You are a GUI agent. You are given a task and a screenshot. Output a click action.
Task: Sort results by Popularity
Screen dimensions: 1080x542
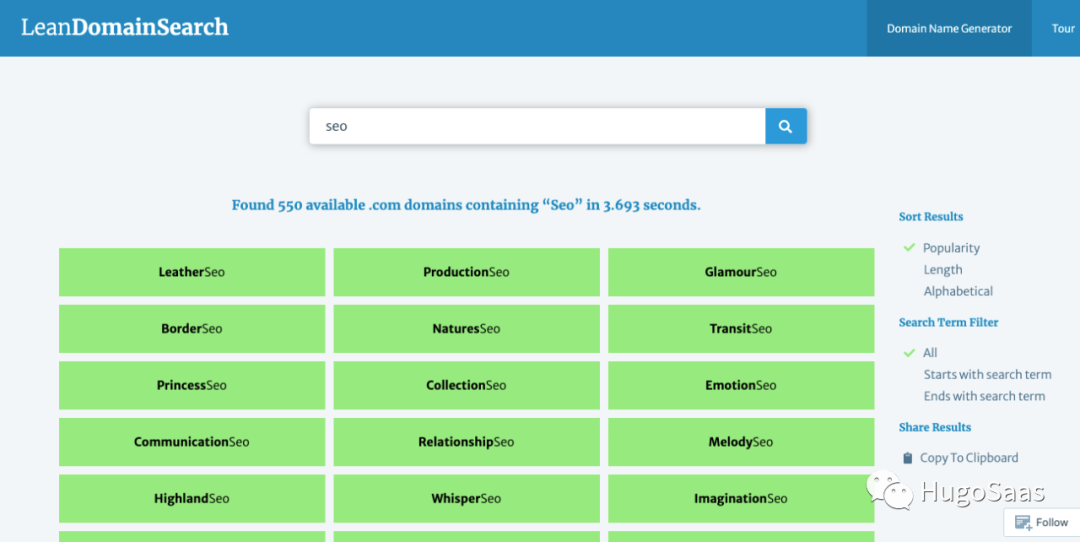[x=951, y=248]
